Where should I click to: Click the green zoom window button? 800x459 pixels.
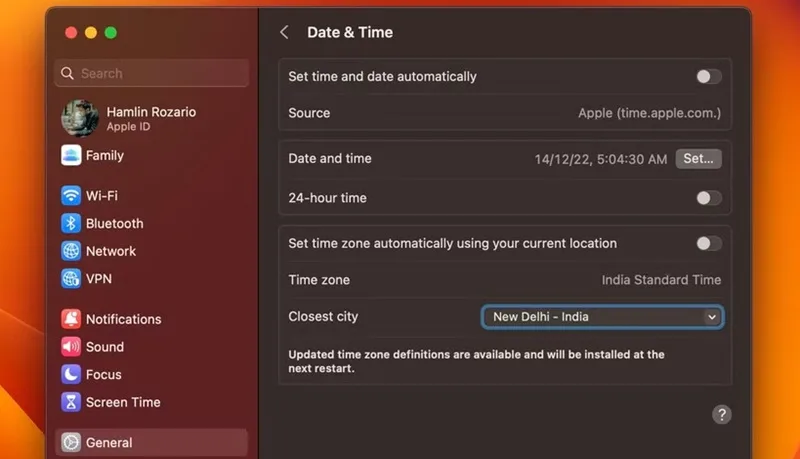click(111, 33)
